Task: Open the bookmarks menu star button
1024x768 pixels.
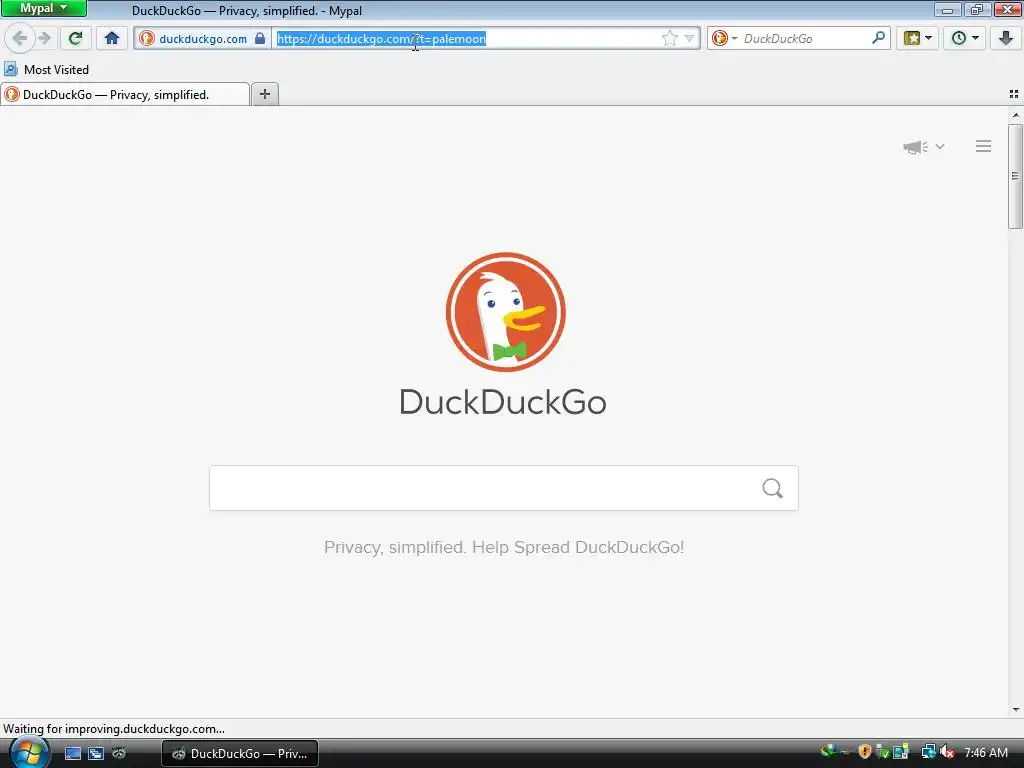Action: (918, 38)
